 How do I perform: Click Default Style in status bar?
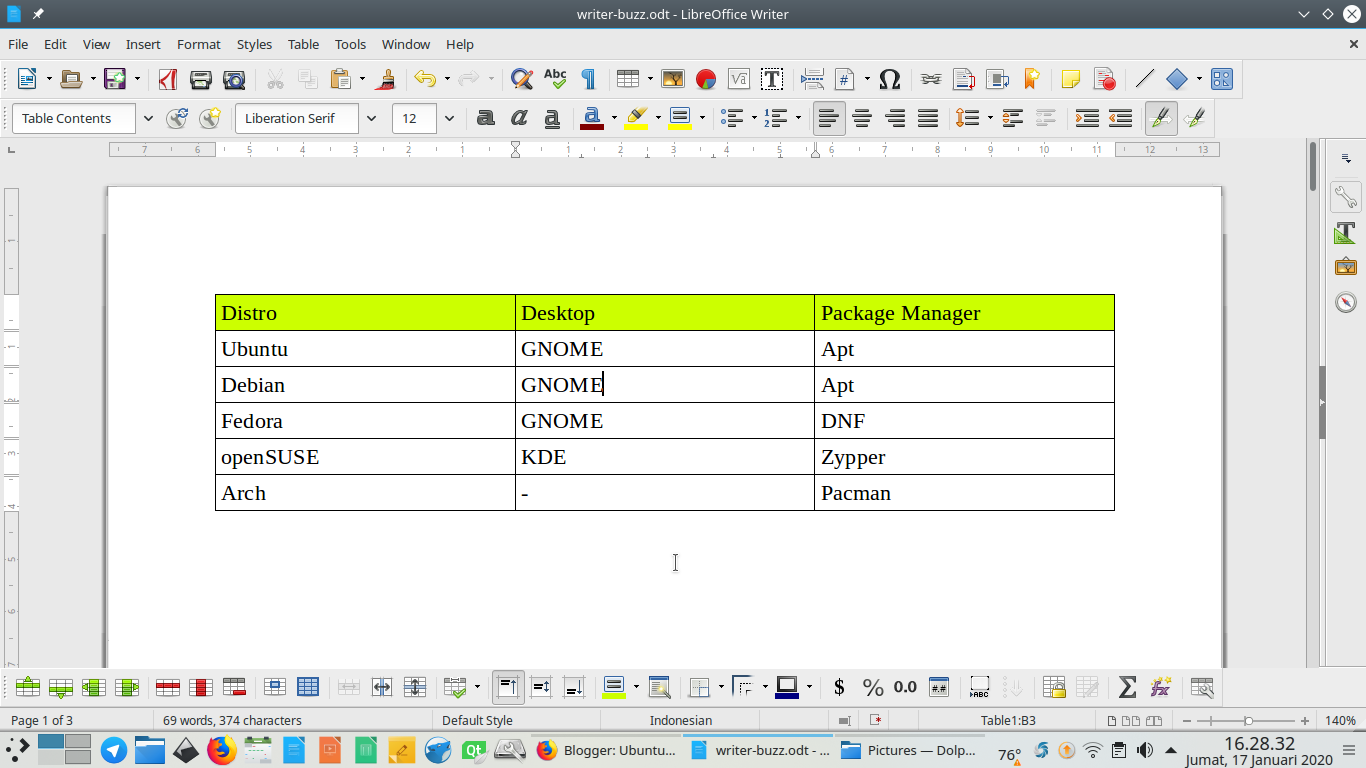point(477,720)
